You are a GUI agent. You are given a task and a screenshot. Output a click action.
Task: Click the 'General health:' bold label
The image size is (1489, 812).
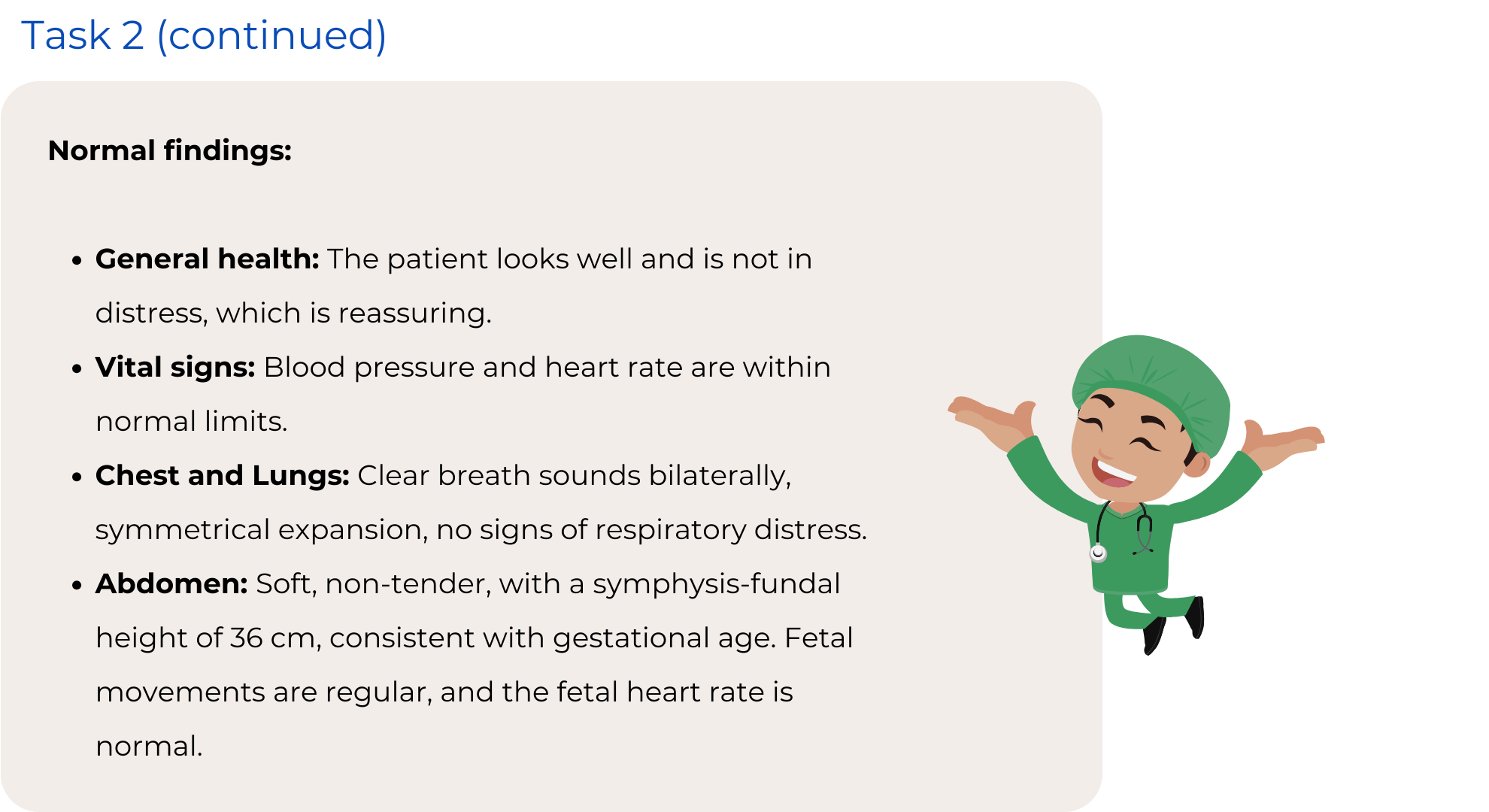[207, 259]
